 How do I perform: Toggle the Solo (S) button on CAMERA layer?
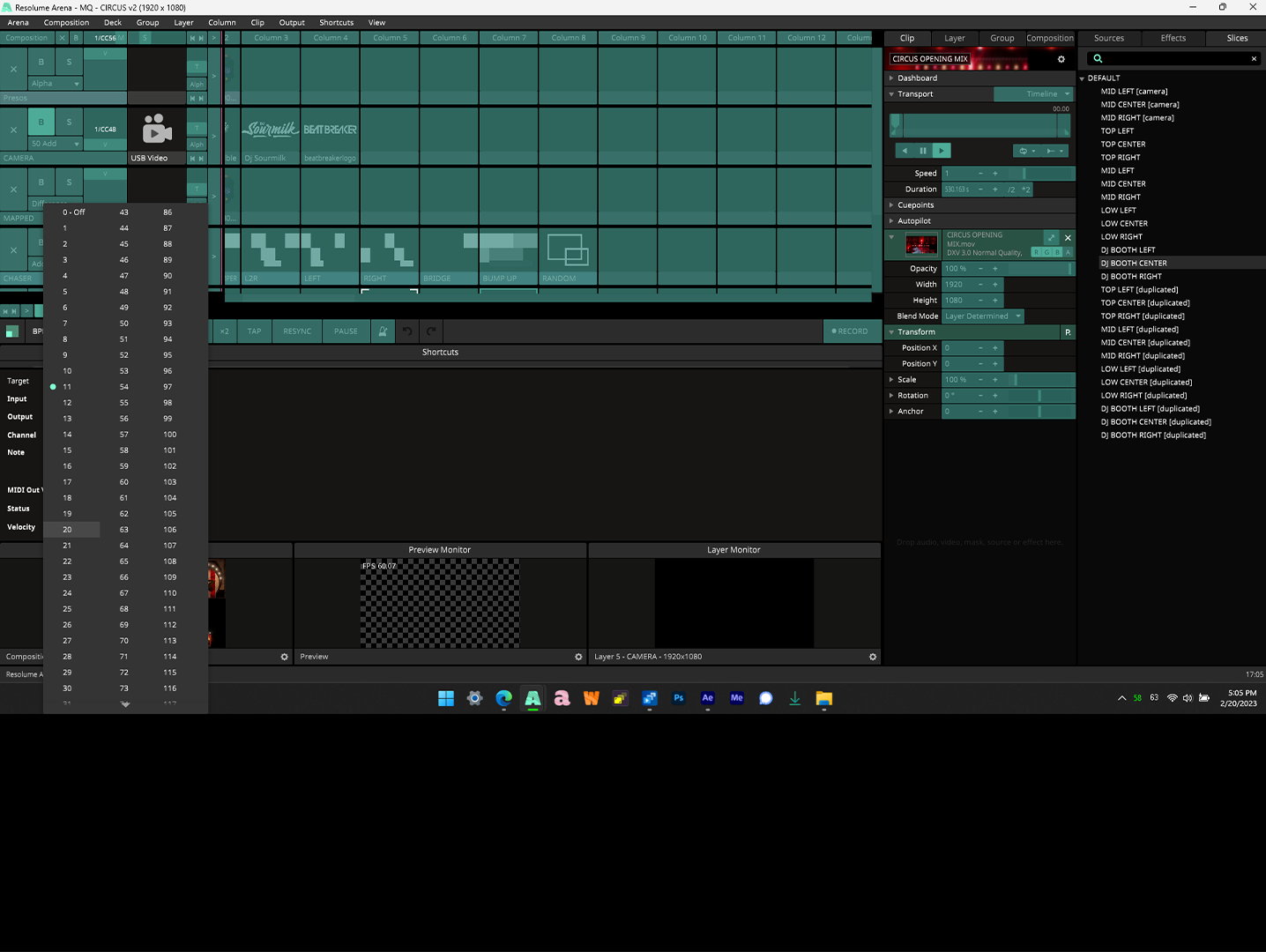click(69, 123)
